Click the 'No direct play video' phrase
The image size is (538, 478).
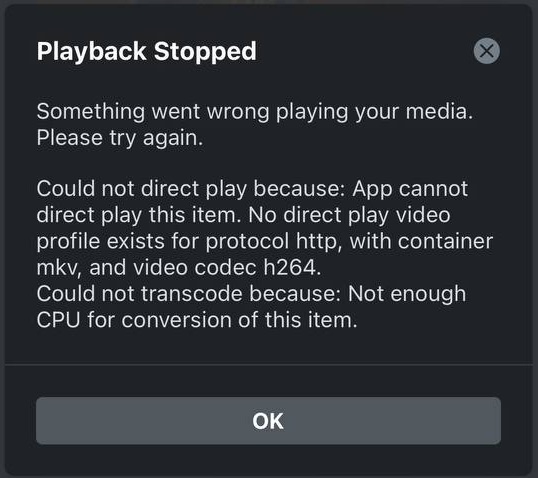tap(349, 215)
